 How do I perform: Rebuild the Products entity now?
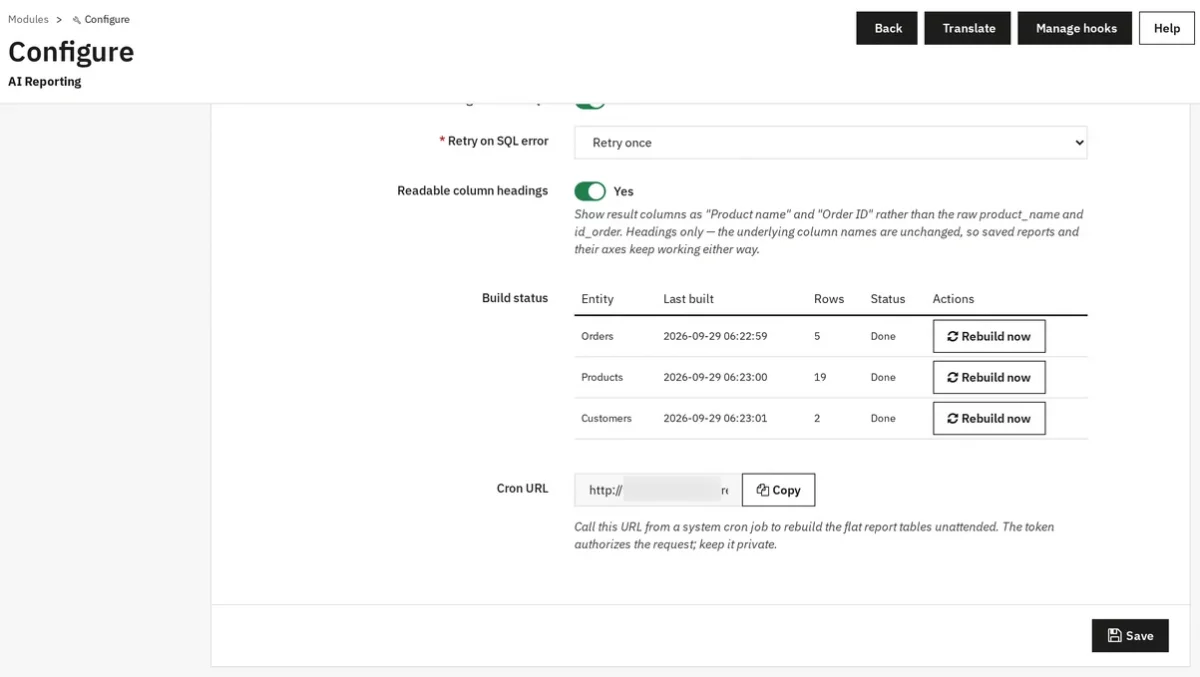tap(989, 377)
